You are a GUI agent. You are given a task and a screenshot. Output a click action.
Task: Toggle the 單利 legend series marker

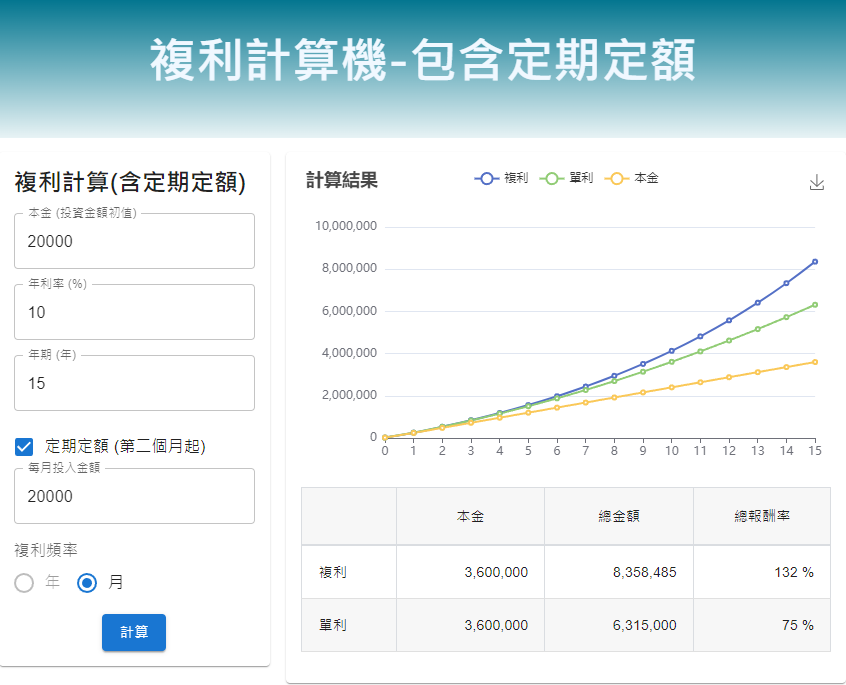point(553,178)
